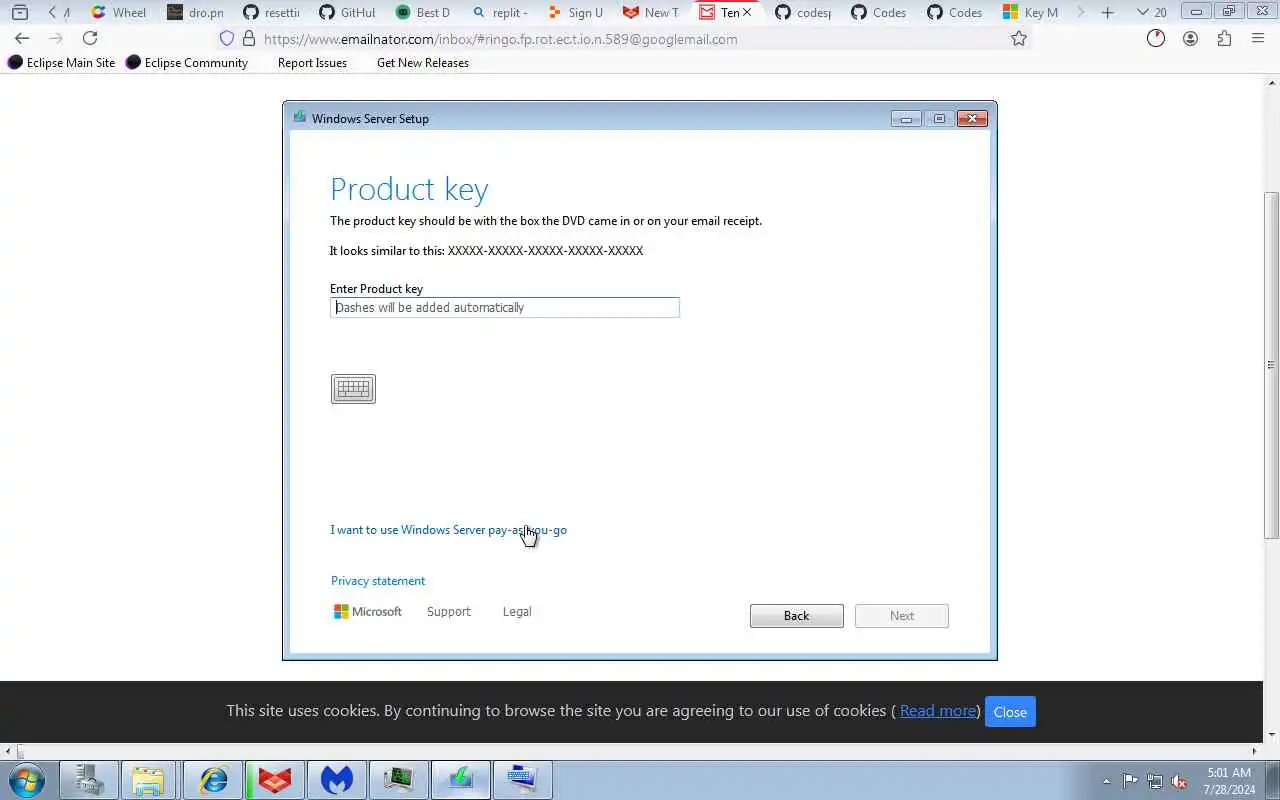Switch to the dro.pn tab

pos(196,12)
